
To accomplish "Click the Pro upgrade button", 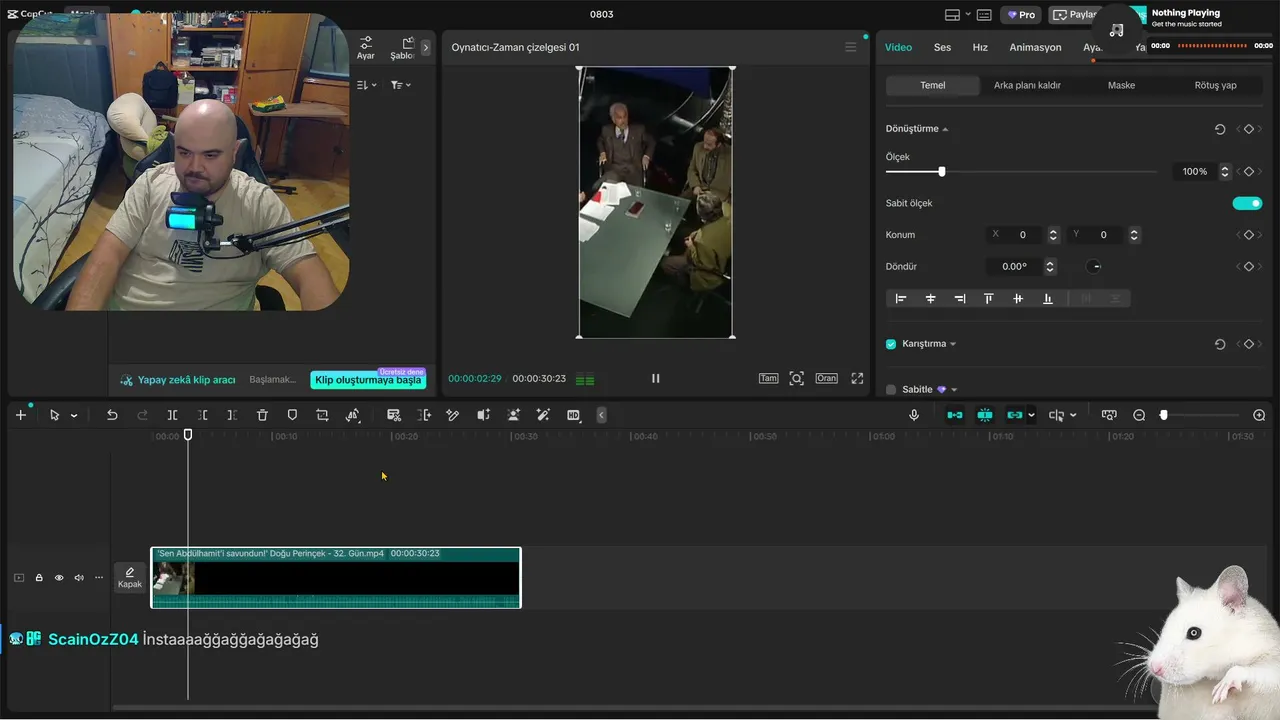I will 1021,15.
